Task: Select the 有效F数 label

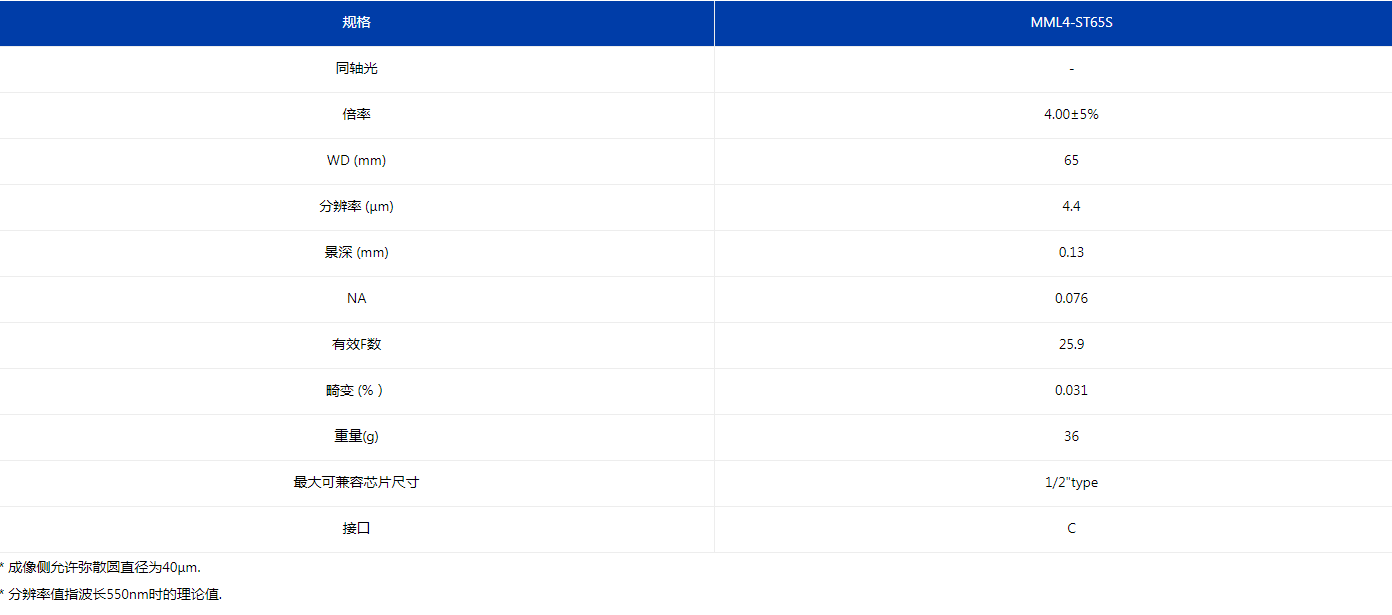Action: point(357,345)
